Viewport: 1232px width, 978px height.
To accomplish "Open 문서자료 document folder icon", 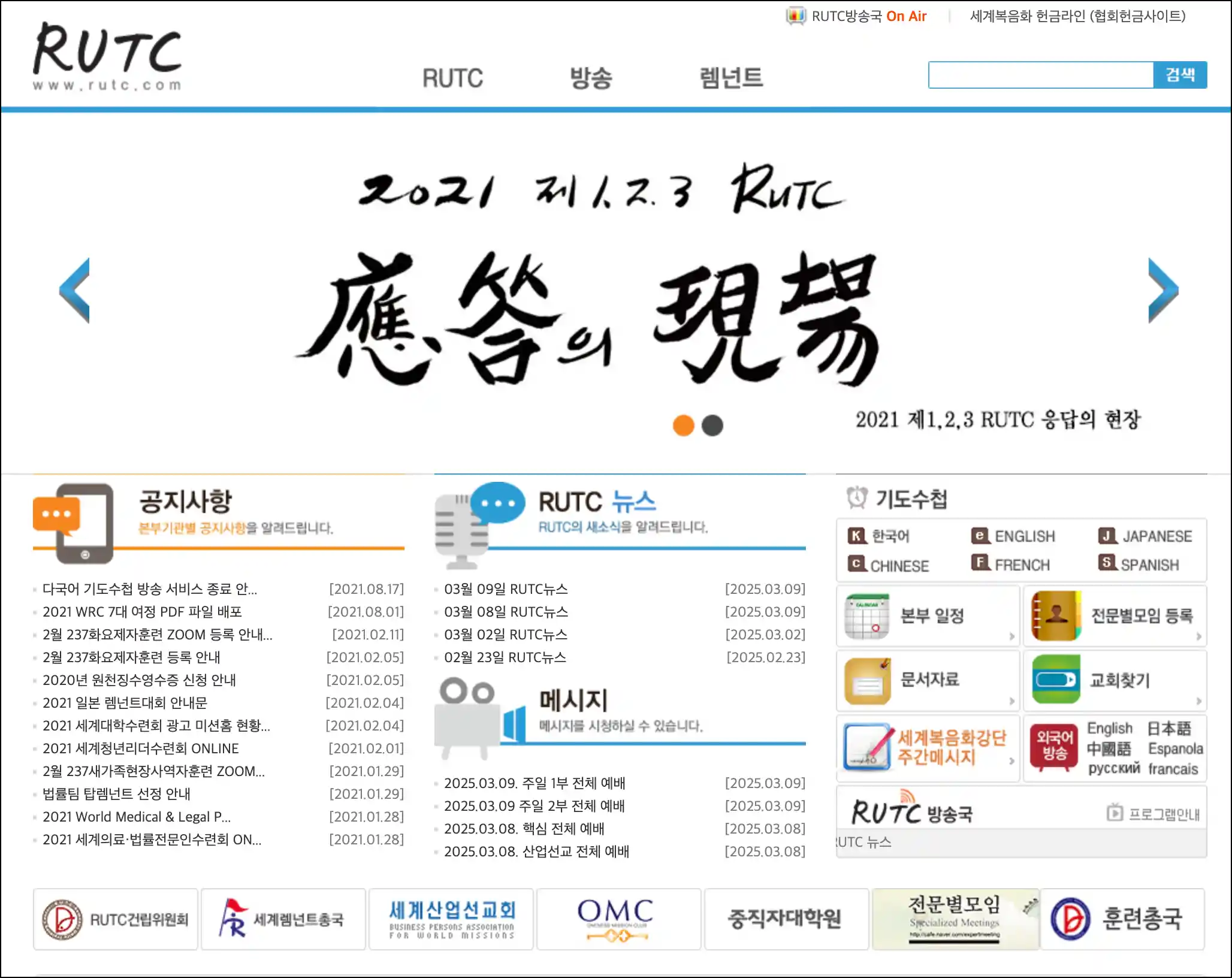I will pos(867,681).
